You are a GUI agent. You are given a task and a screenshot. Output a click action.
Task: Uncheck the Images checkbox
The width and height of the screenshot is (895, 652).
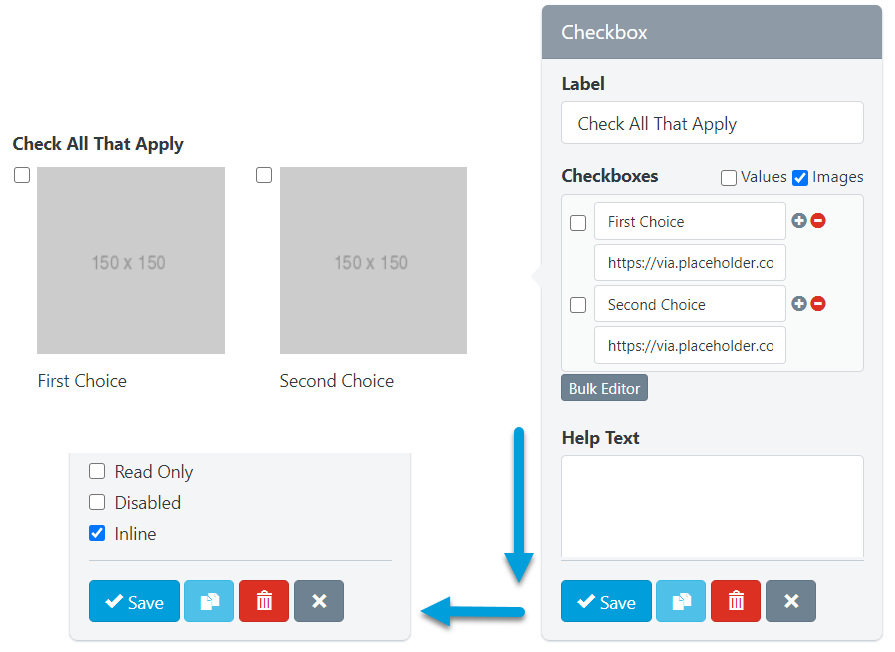[x=800, y=178]
